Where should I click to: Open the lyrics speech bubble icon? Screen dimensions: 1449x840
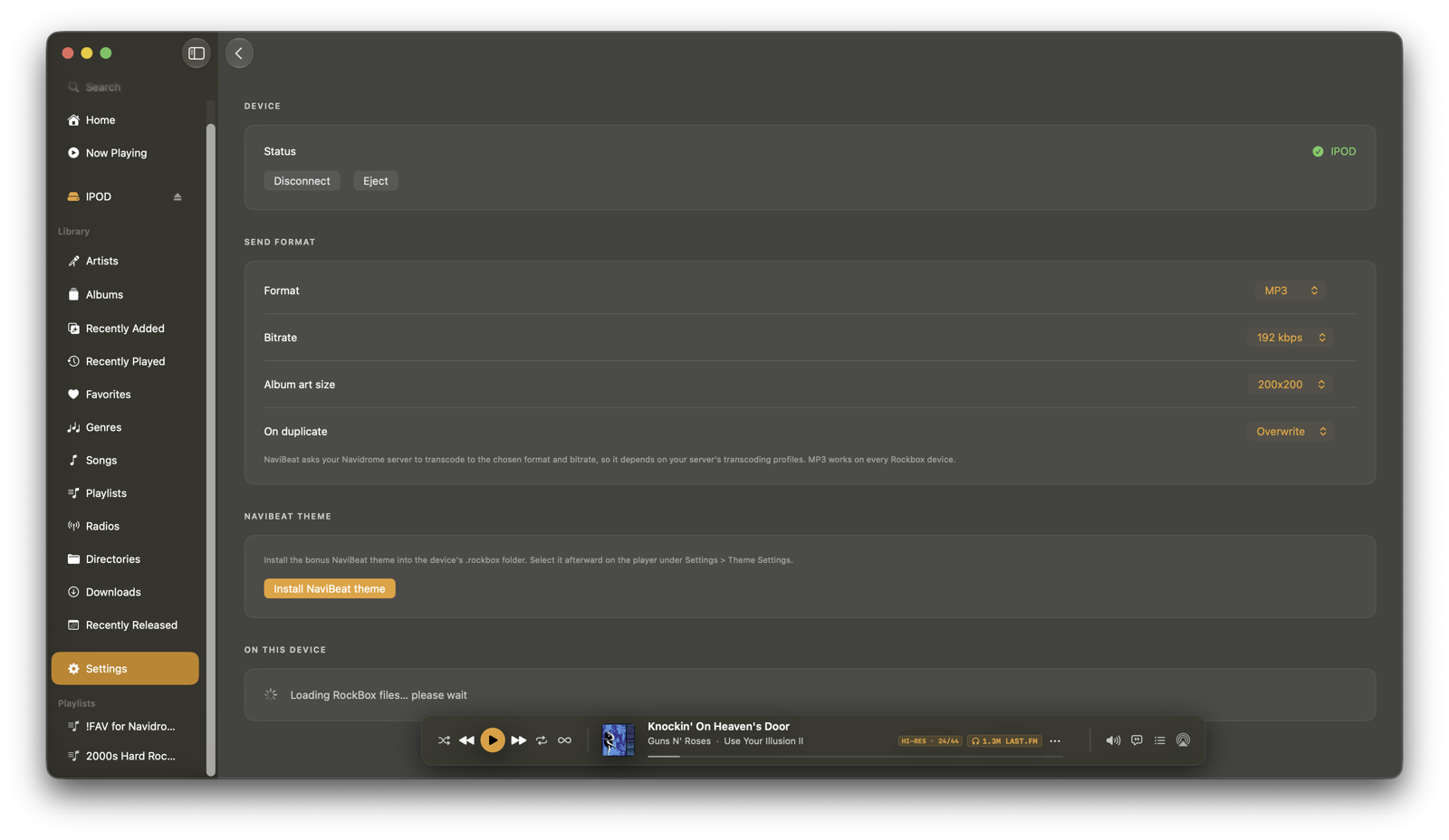(1137, 740)
